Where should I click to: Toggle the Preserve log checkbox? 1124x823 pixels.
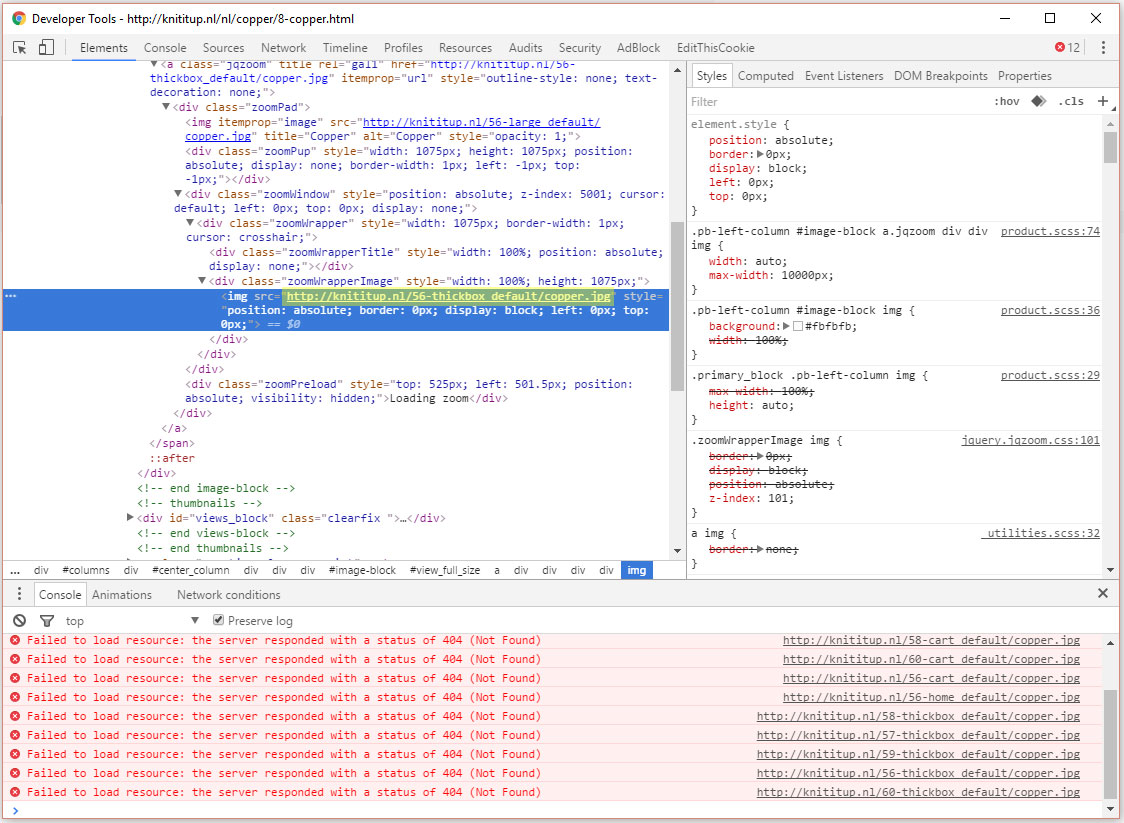219,621
